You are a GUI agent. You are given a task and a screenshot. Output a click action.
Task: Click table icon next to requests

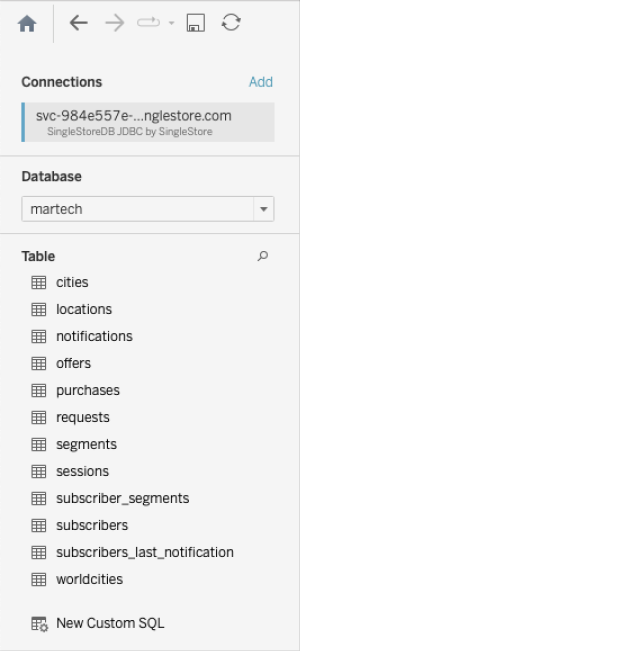39,418
